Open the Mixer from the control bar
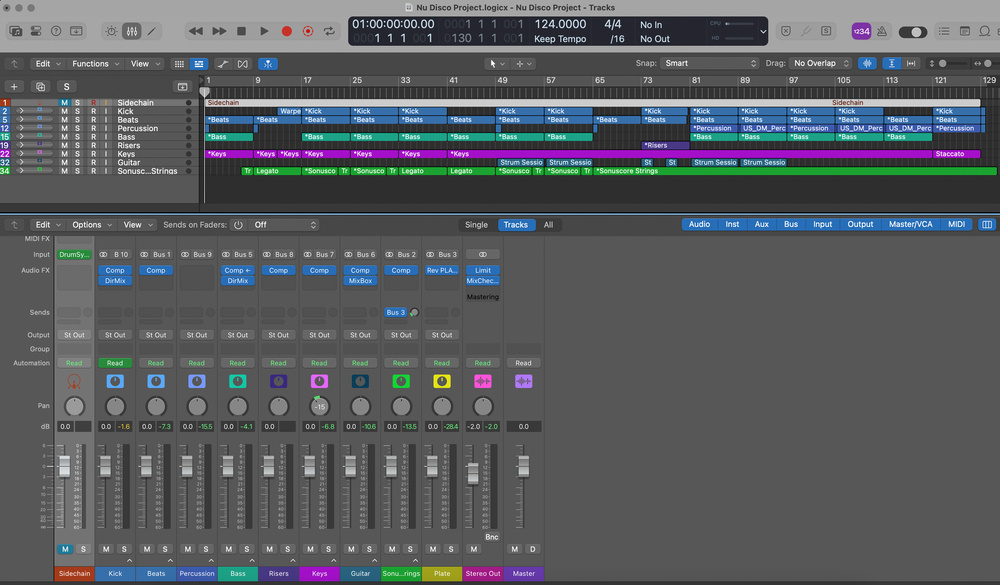The image size is (1000, 585). [x=132, y=31]
